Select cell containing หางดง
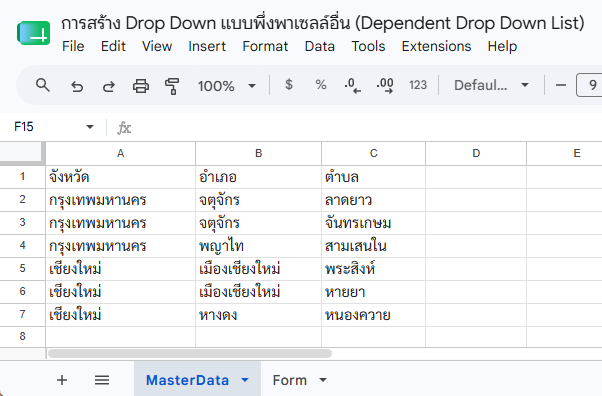Screen dimensions: 602x396 point(258,315)
